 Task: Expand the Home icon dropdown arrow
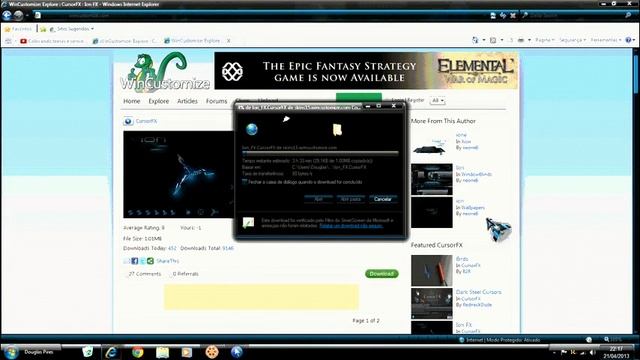484,40
